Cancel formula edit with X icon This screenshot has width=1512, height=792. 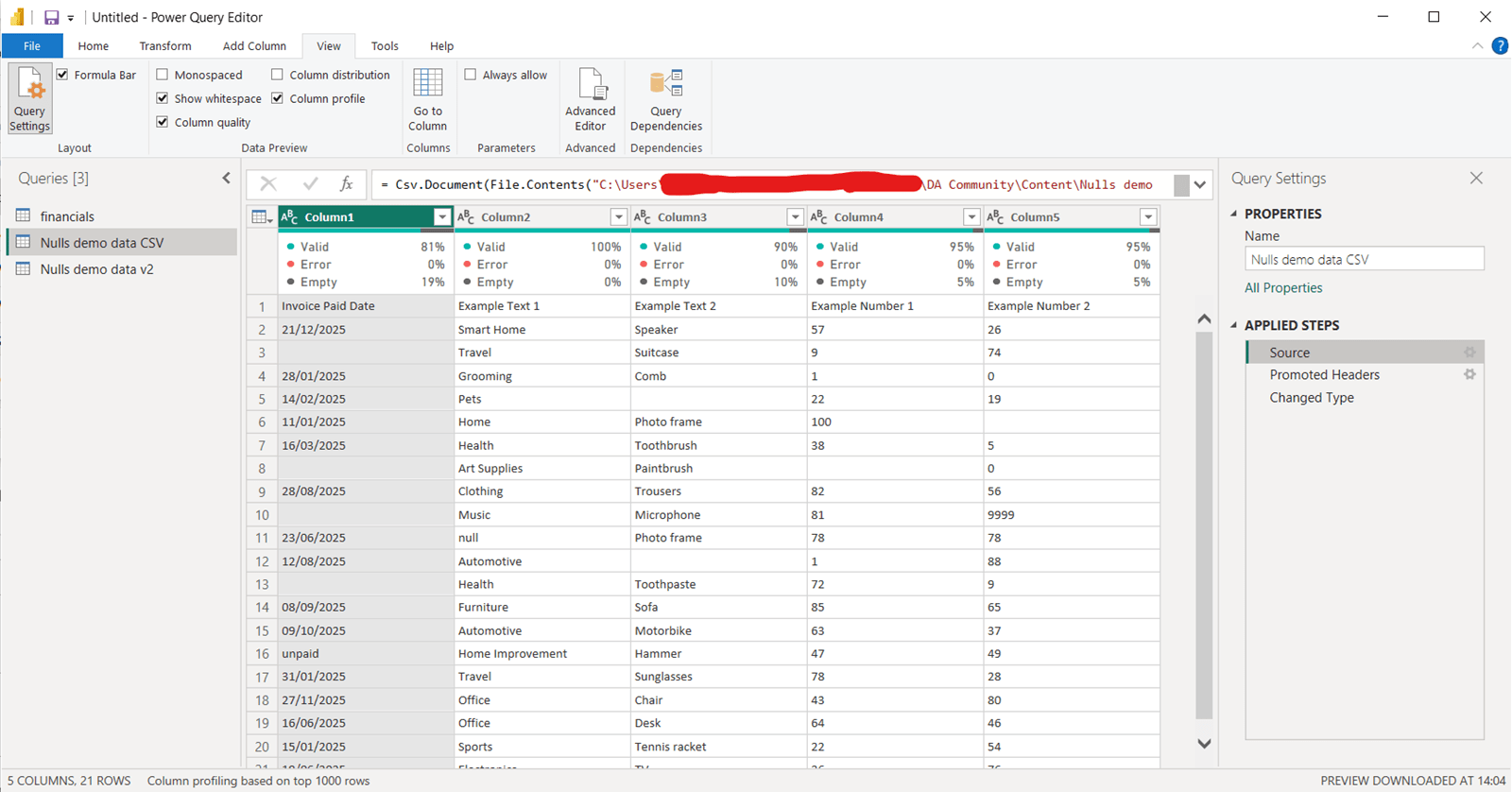coord(268,184)
